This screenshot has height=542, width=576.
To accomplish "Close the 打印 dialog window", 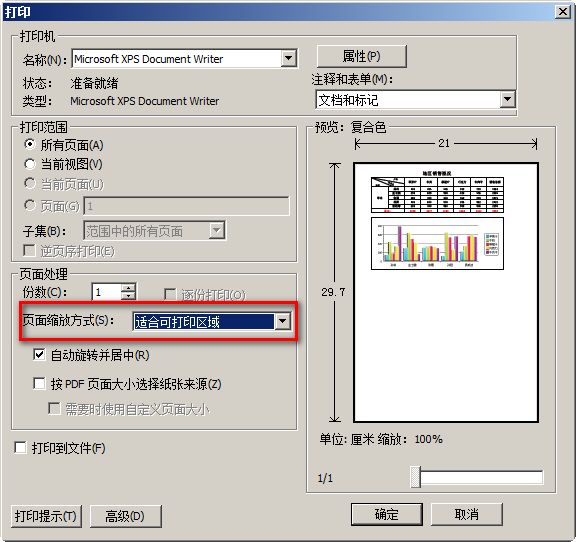I will (x=563, y=12).
